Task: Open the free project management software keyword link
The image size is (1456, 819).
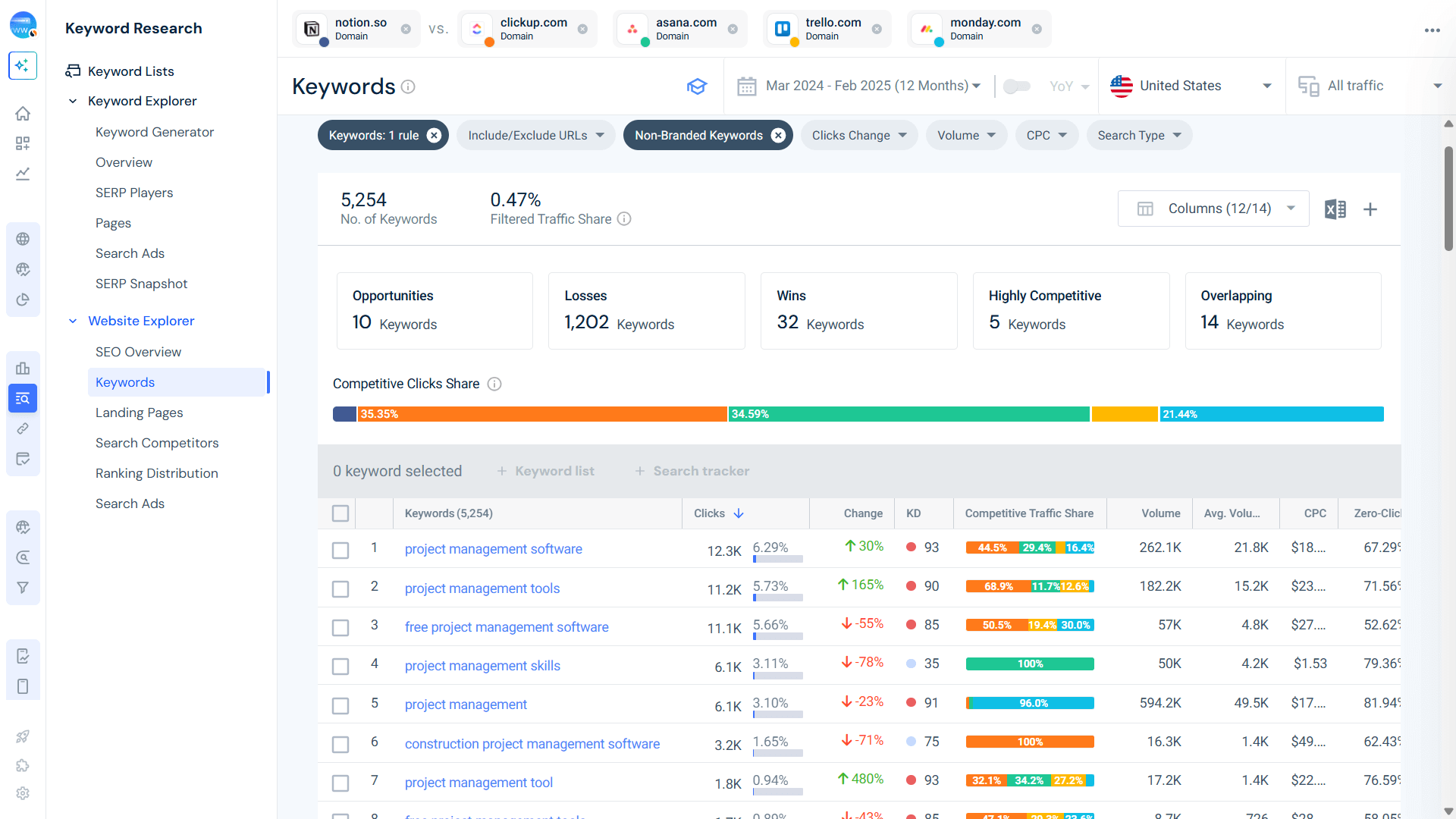Action: (x=507, y=627)
